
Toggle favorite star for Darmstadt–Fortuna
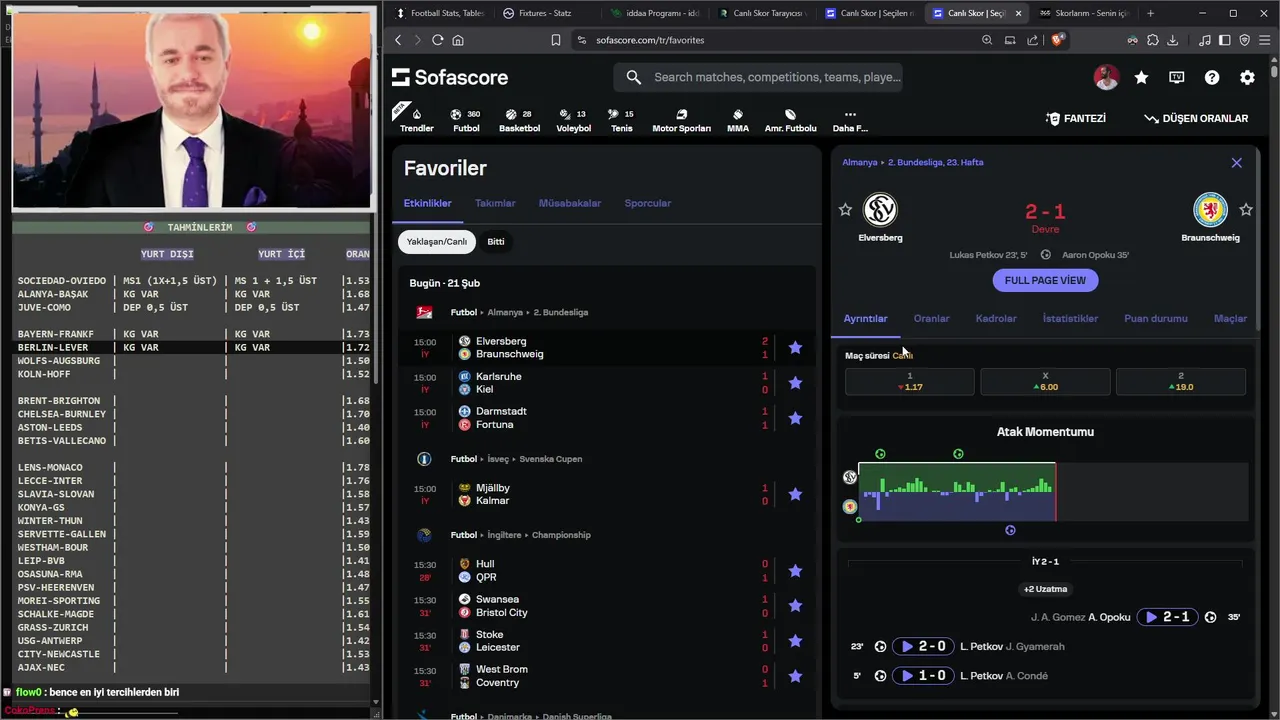tap(795, 418)
